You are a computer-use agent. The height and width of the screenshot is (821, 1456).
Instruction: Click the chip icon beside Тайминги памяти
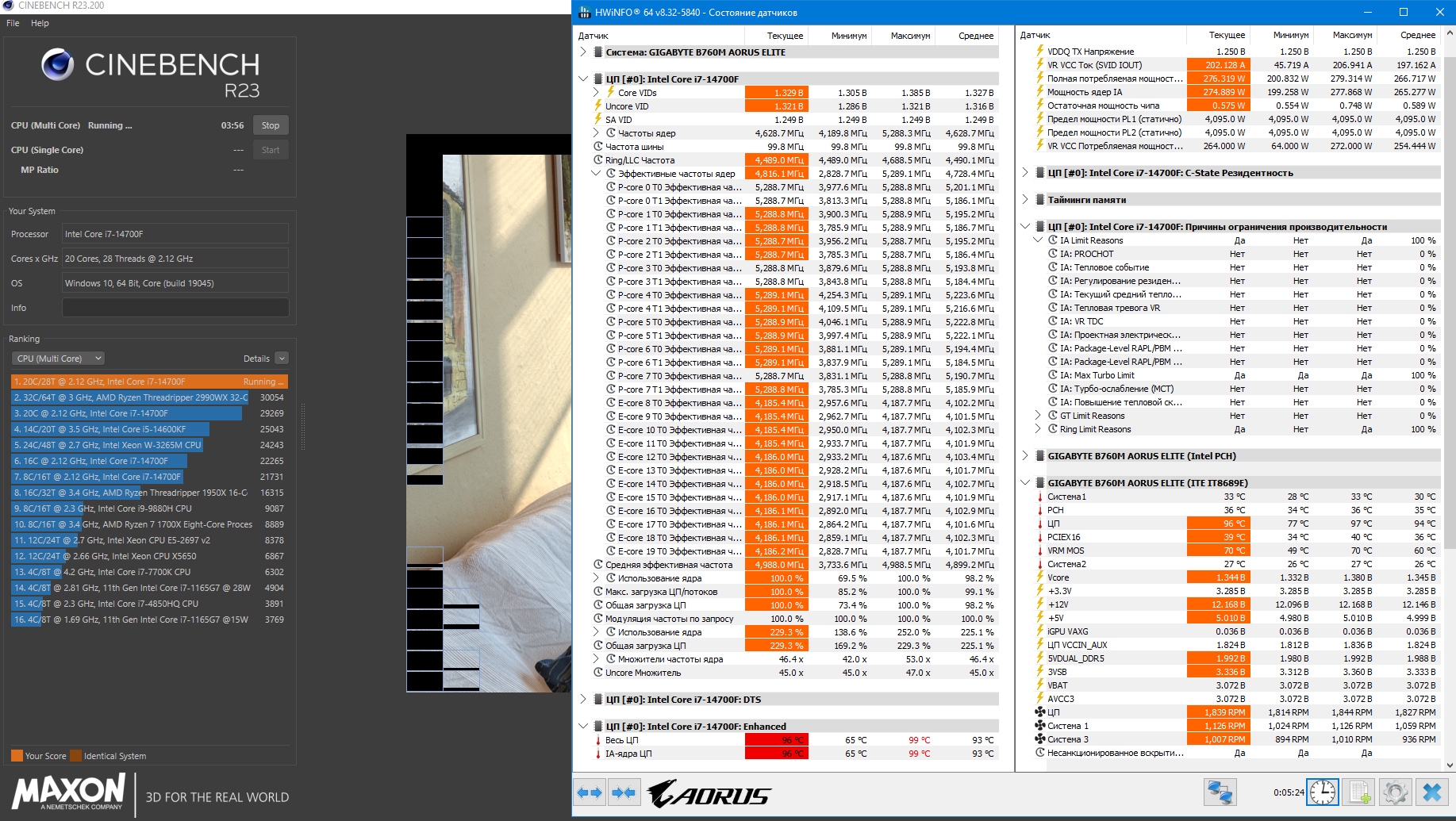[x=1040, y=200]
